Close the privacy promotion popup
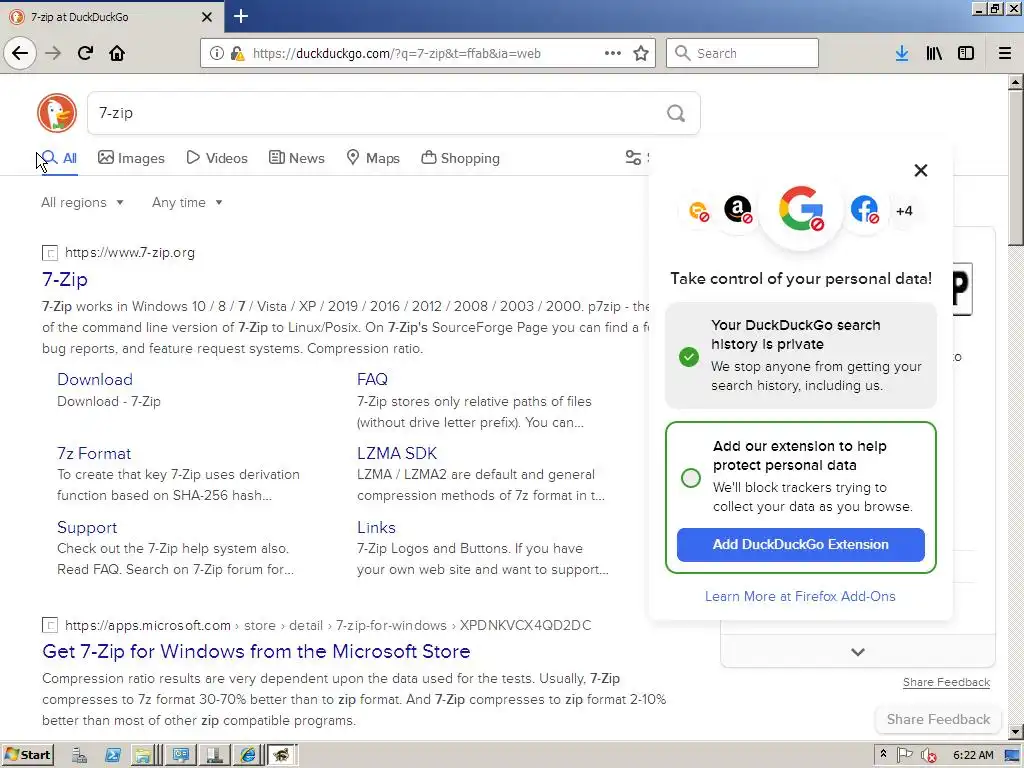The image size is (1024, 768). click(x=921, y=170)
